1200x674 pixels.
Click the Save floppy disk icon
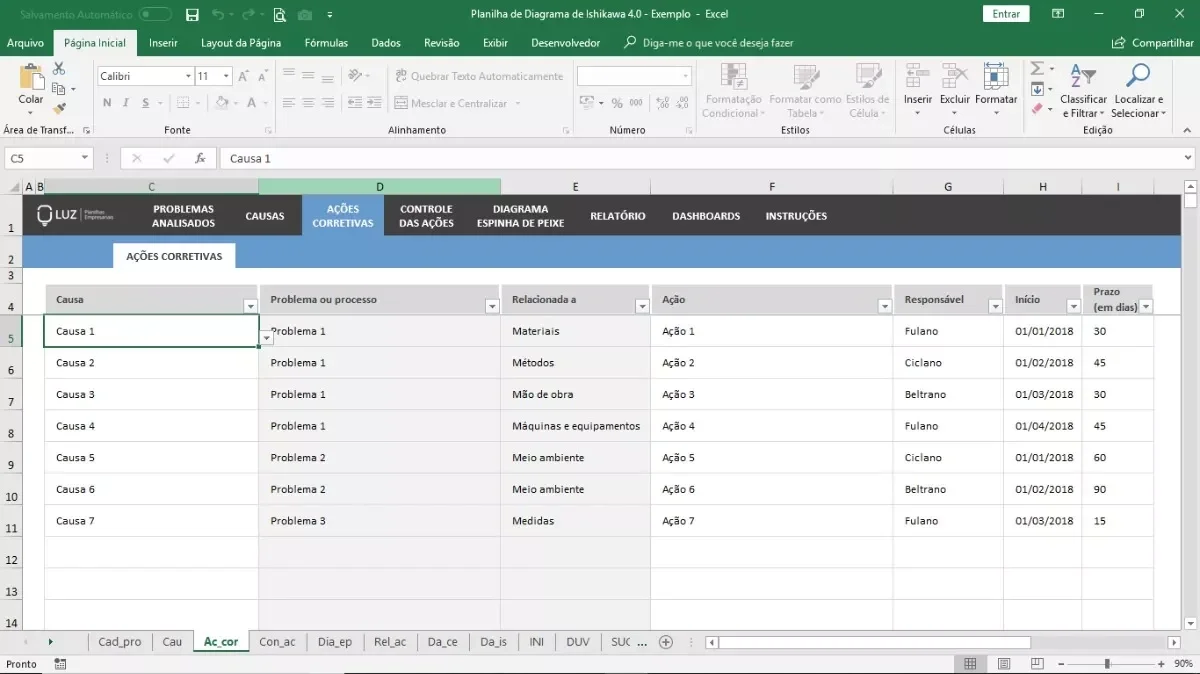pyautogui.click(x=192, y=14)
